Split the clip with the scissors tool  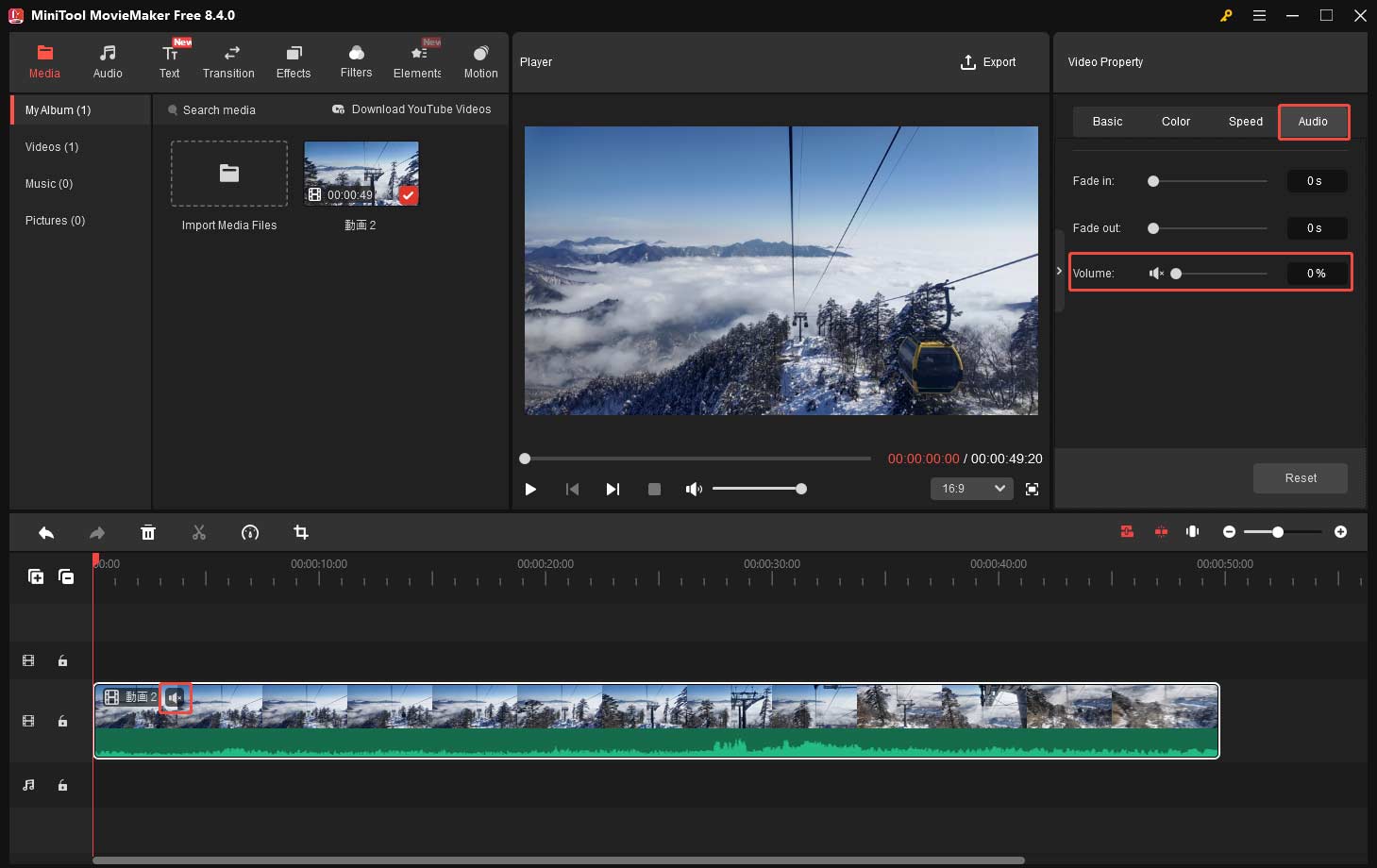click(x=199, y=532)
